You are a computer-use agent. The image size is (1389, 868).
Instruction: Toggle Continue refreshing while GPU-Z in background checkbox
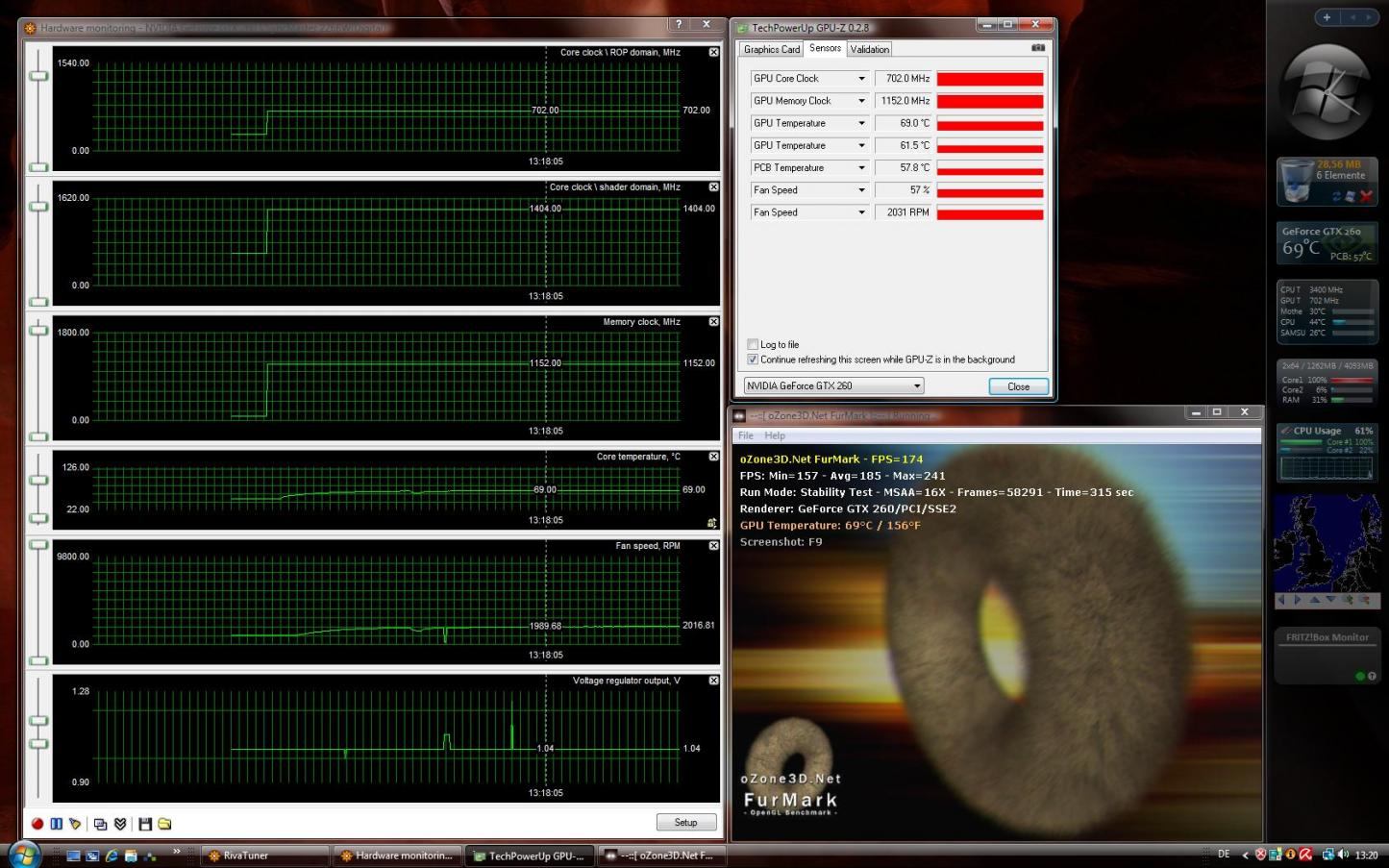[x=753, y=360]
